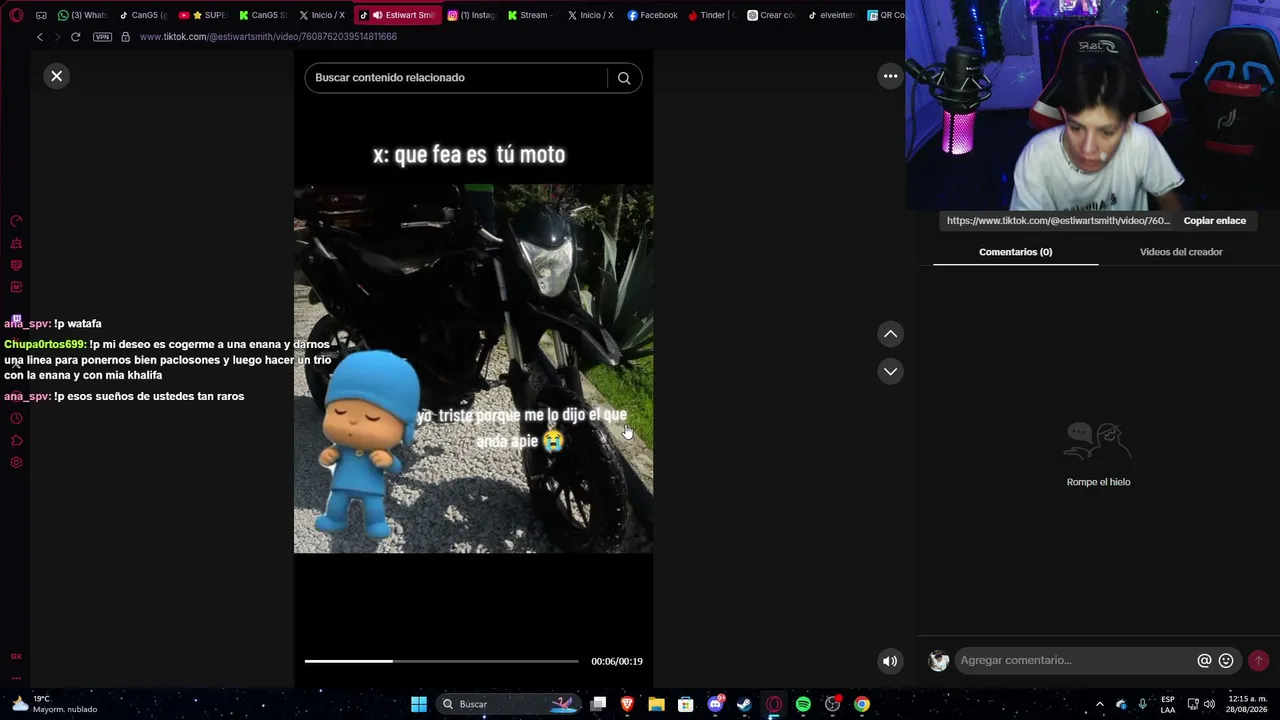This screenshot has height=720, width=1280.
Task: Open Discord from the taskbar
Action: point(715,704)
